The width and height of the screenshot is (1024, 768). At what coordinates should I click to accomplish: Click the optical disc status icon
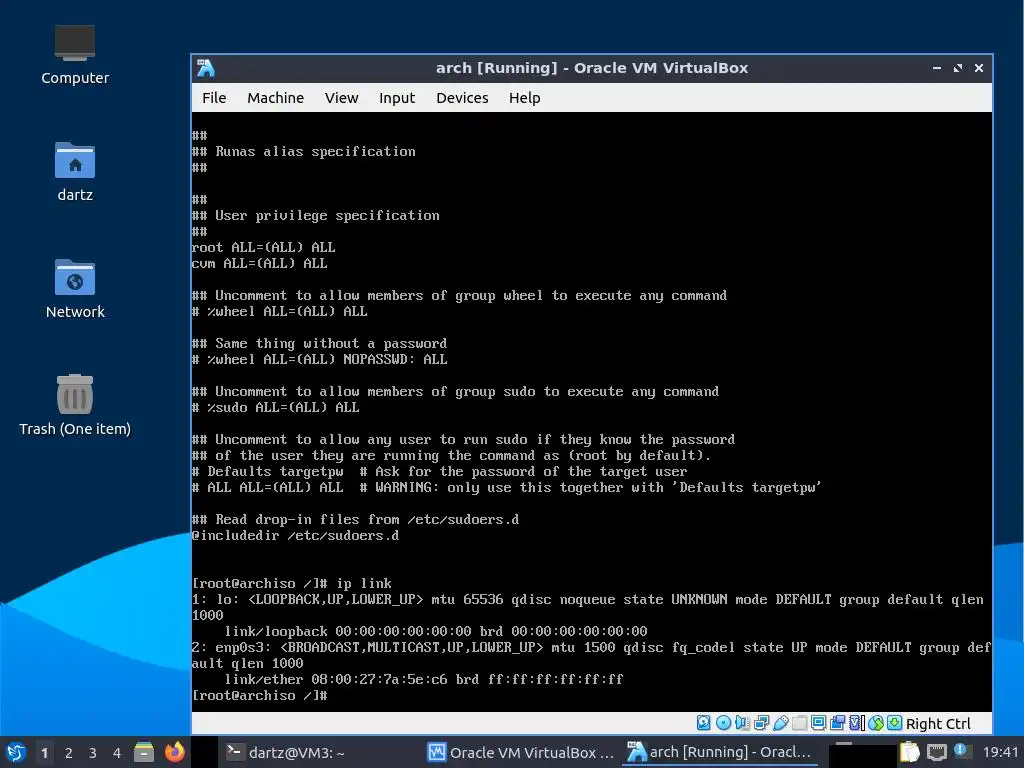coord(724,723)
